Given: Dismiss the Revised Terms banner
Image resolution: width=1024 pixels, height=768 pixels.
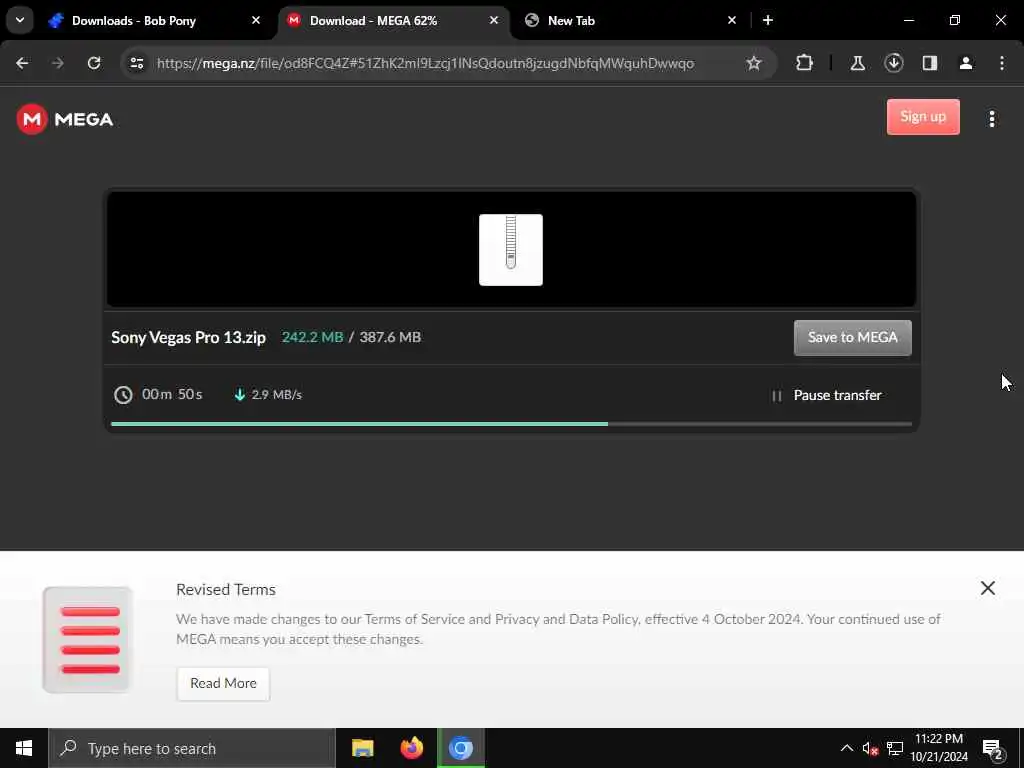Looking at the screenshot, I should tap(987, 588).
